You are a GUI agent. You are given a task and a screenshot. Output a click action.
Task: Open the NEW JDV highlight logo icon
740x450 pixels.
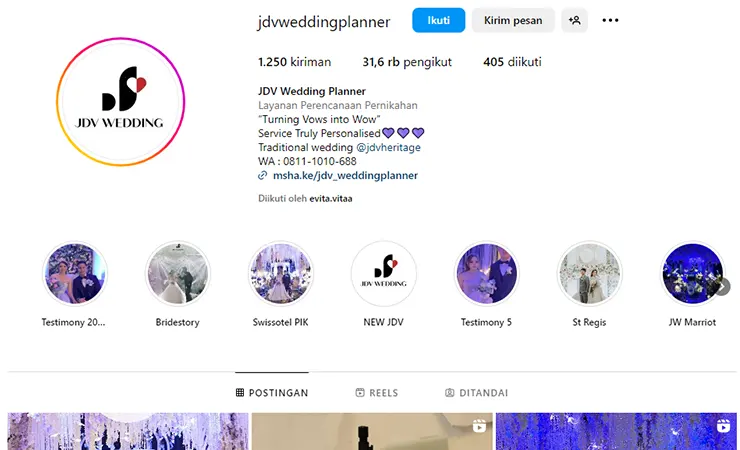point(384,274)
